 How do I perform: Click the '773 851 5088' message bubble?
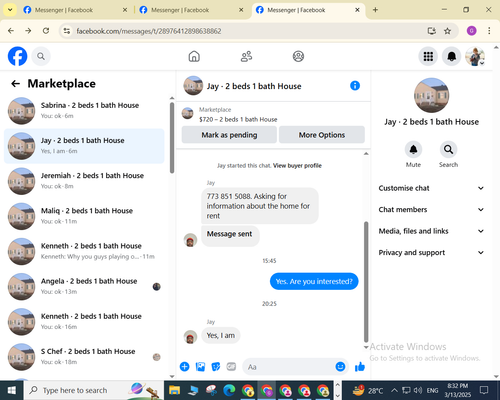click(260, 206)
